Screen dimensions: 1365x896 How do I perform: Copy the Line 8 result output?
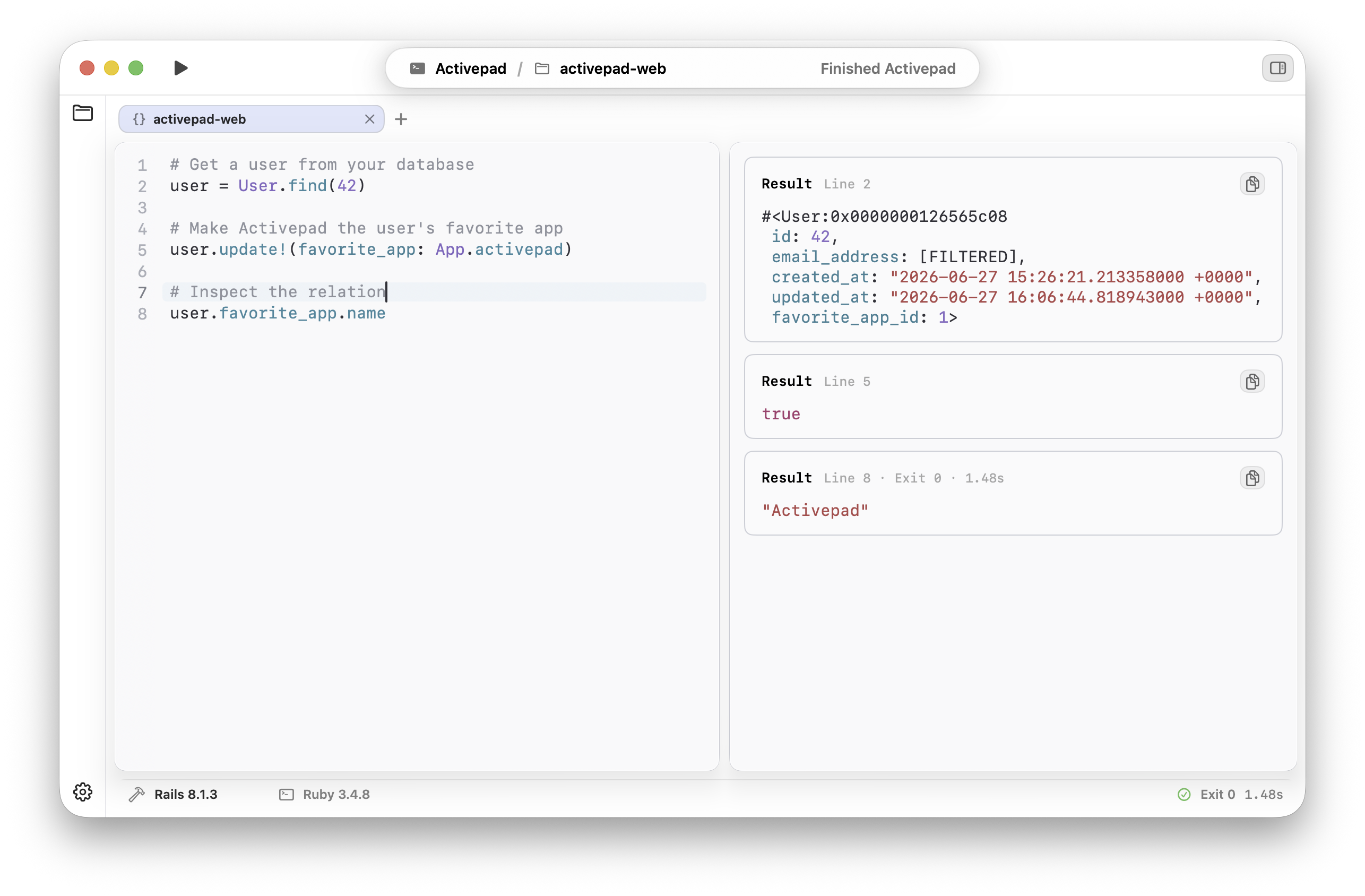pos(1252,478)
